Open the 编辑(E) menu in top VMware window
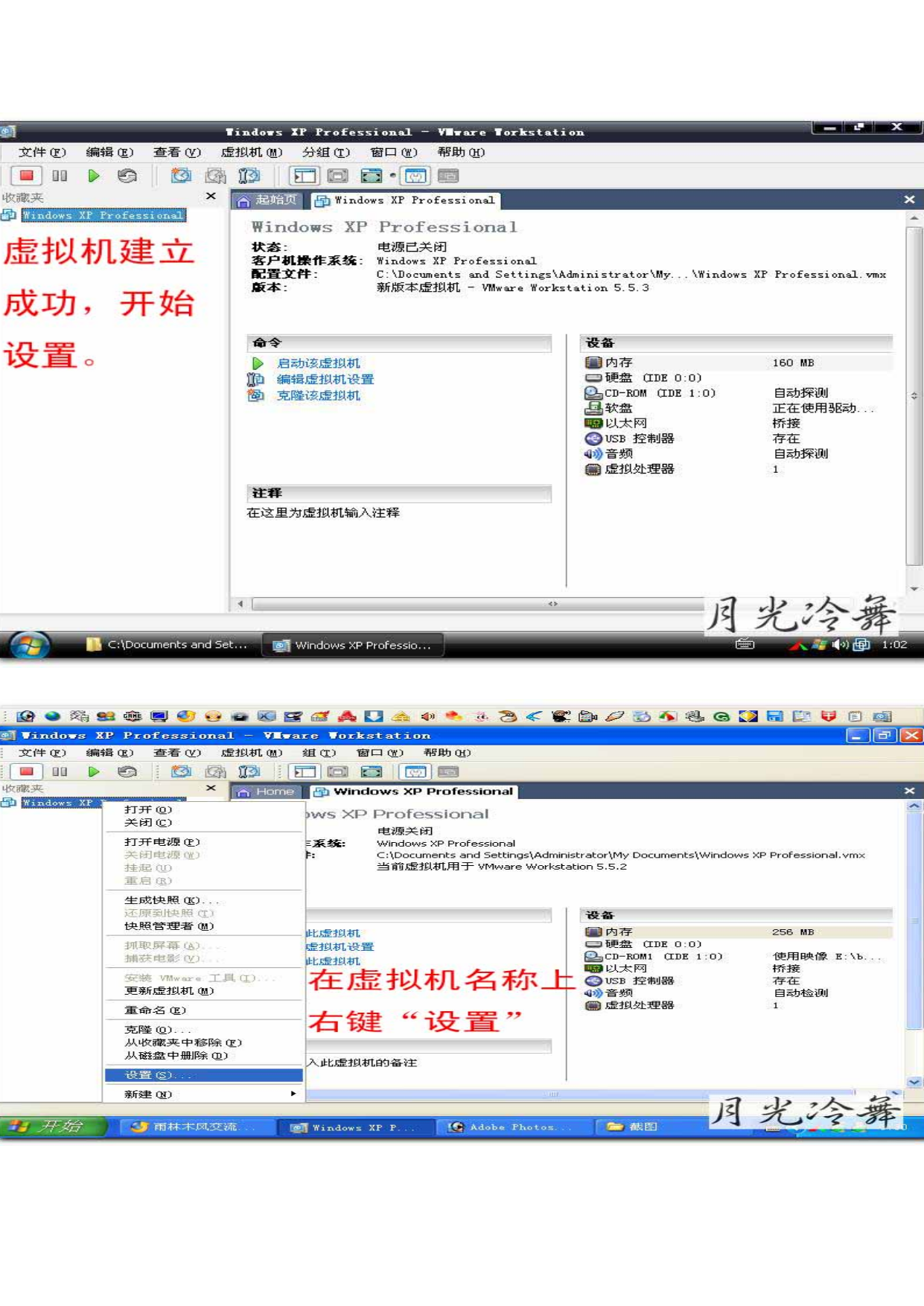This screenshot has width=924, height=1306. [109, 152]
